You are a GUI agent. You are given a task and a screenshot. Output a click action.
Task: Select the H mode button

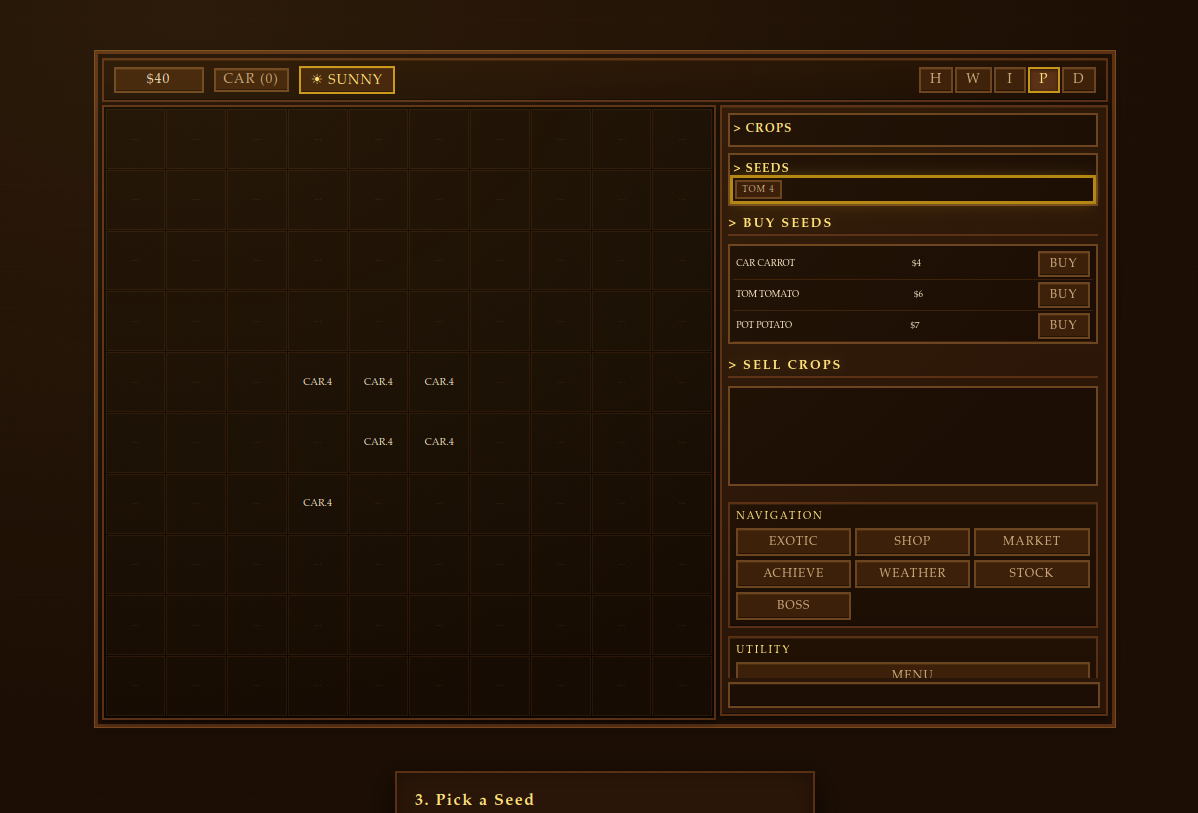click(x=935, y=79)
